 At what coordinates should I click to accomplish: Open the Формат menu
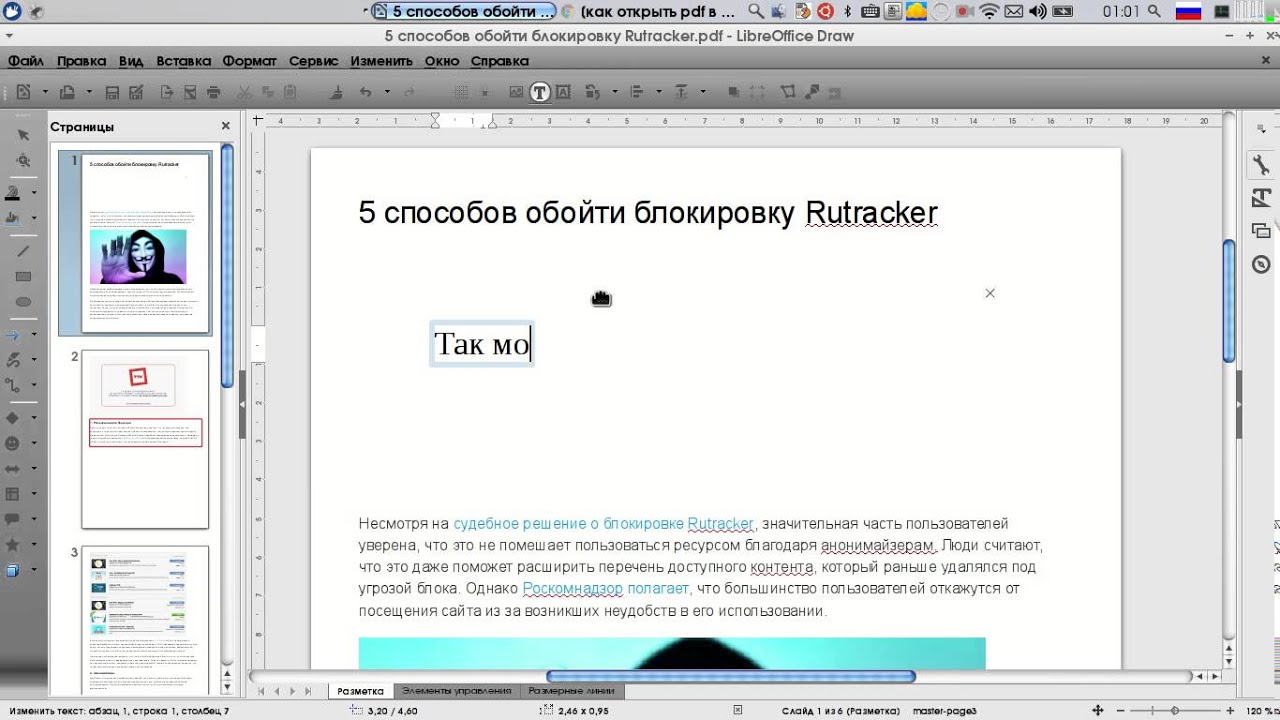(x=249, y=61)
